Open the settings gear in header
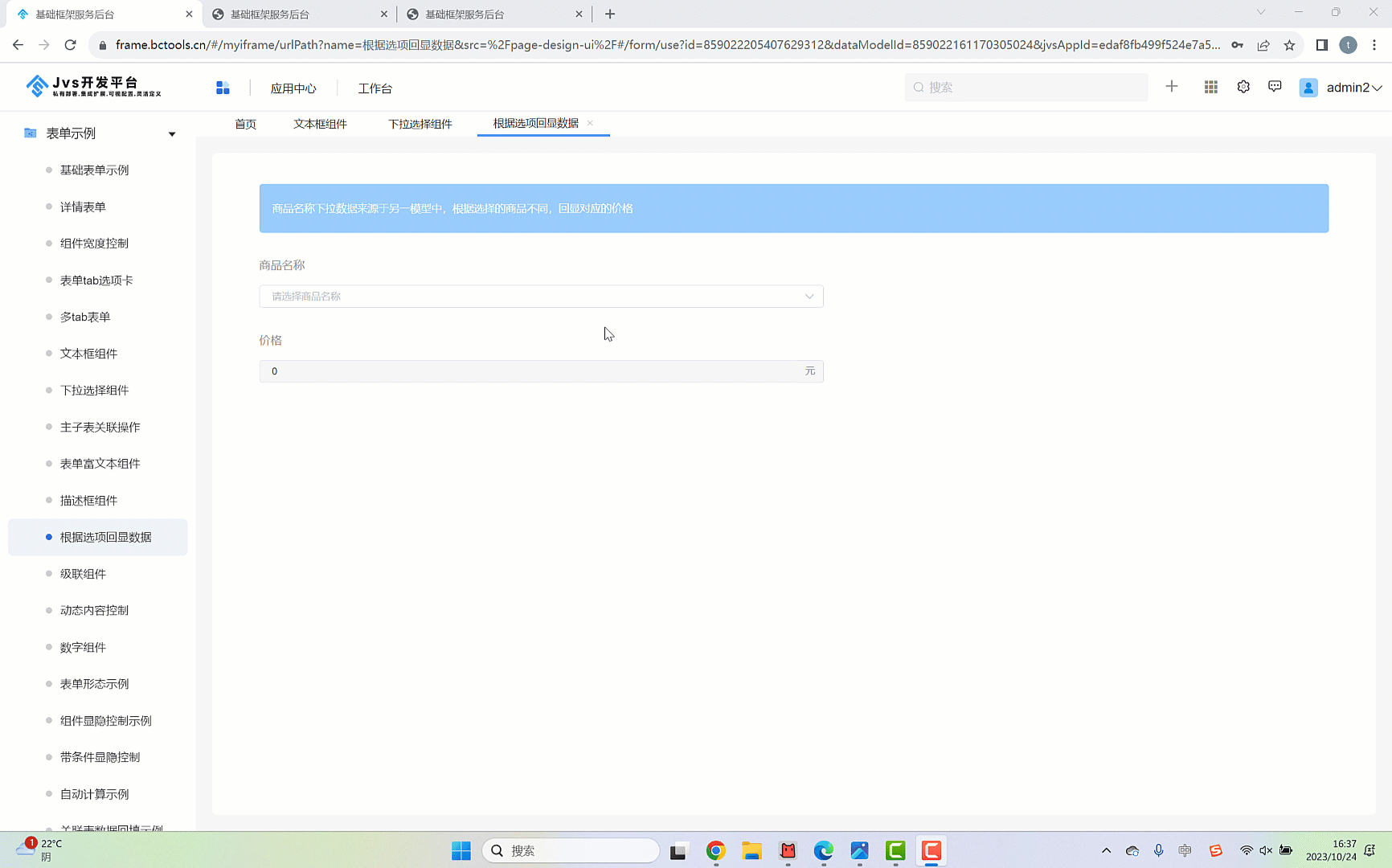Image resolution: width=1392 pixels, height=868 pixels. click(1243, 87)
